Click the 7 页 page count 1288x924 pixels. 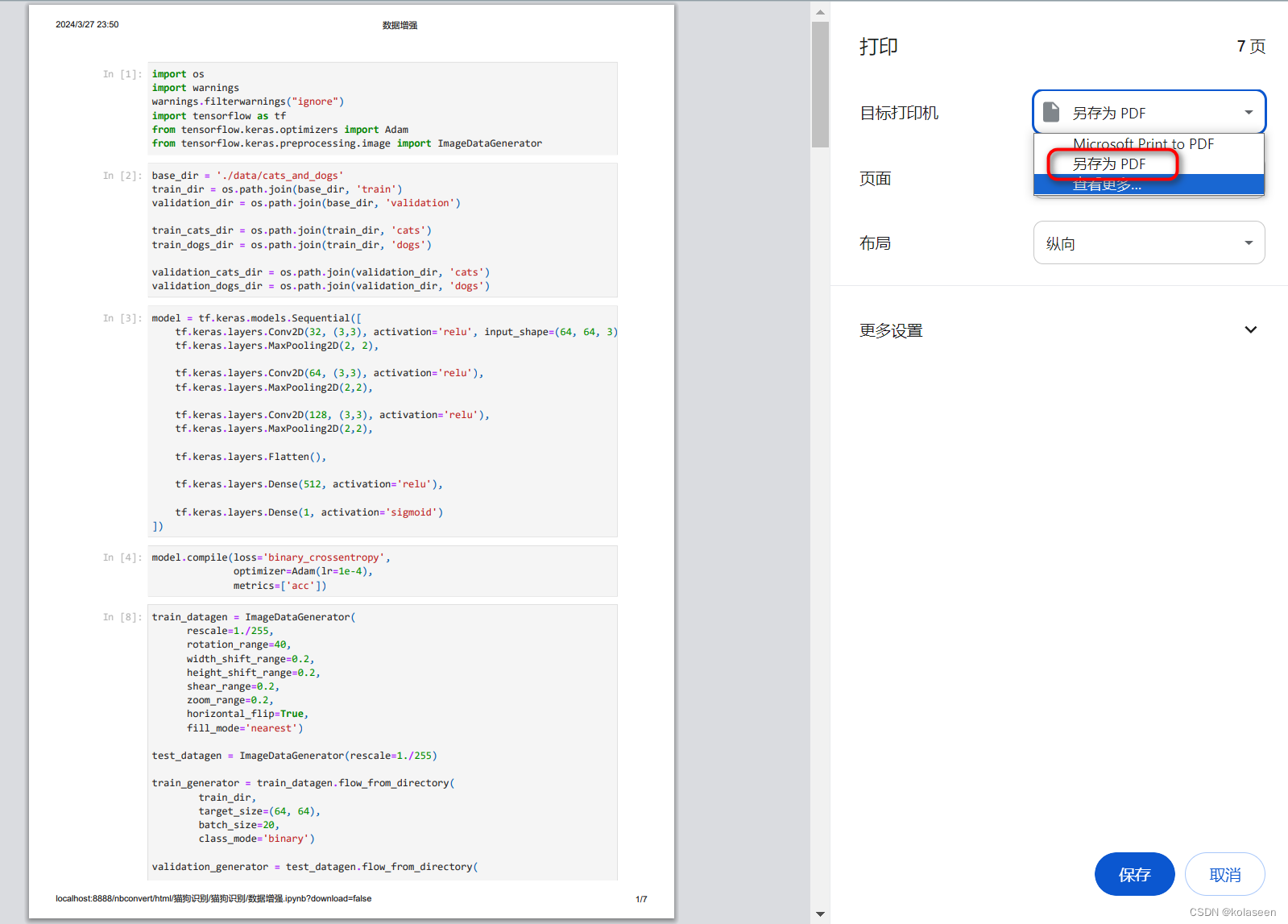pos(1251,47)
